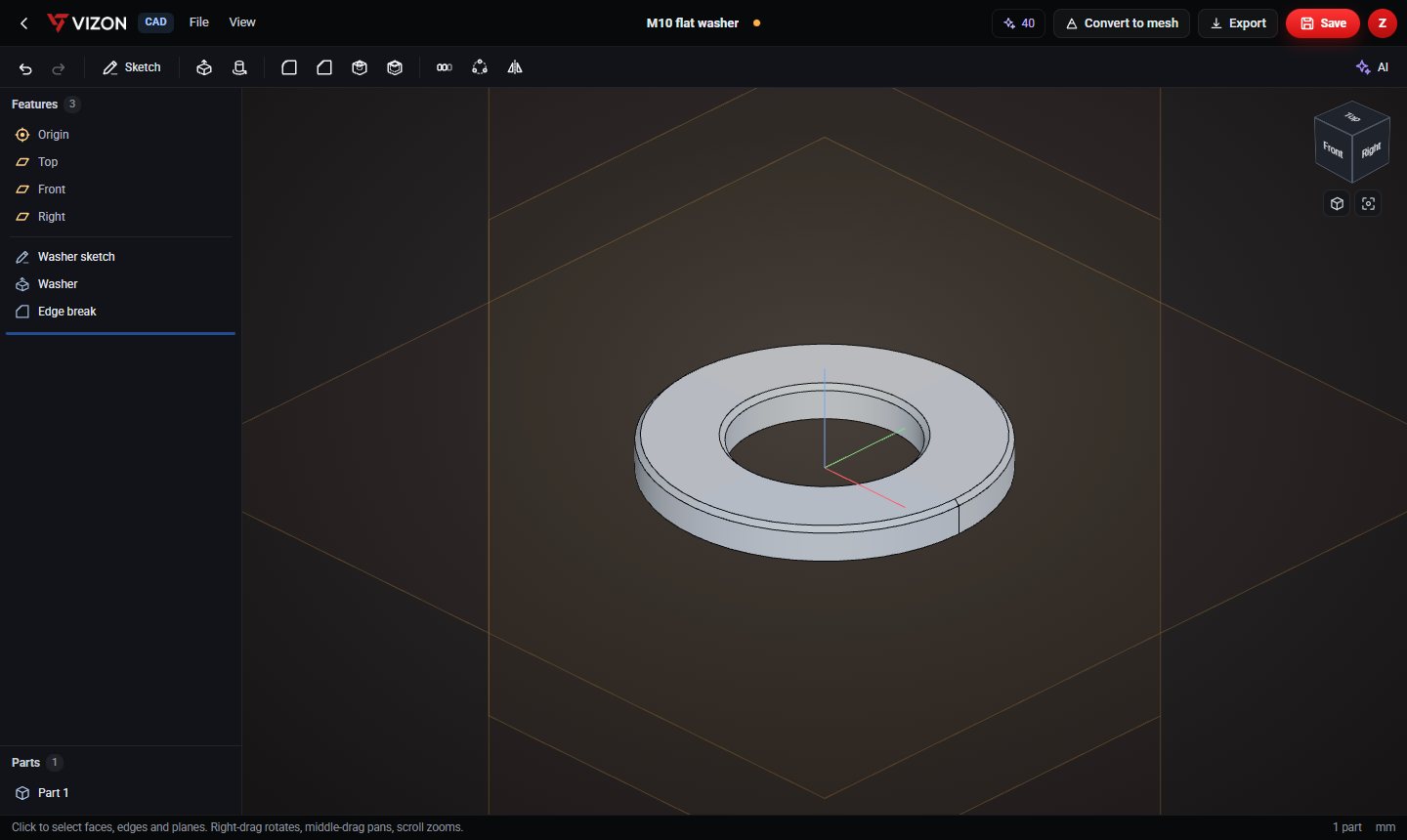Select the Fillet tool icon
The image size is (1407, 840).
(289, 67)
